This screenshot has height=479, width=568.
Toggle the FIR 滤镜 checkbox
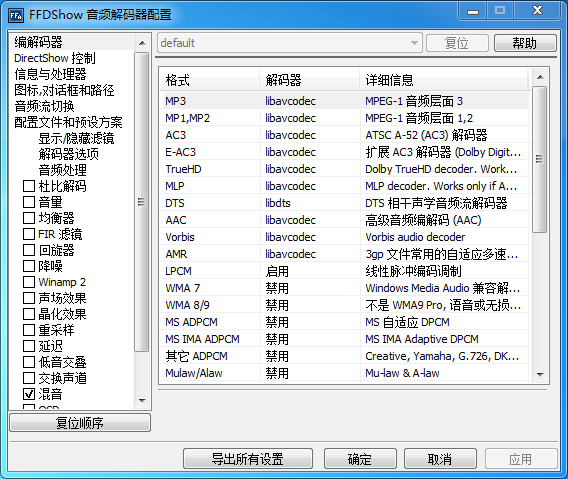(29, 234)
